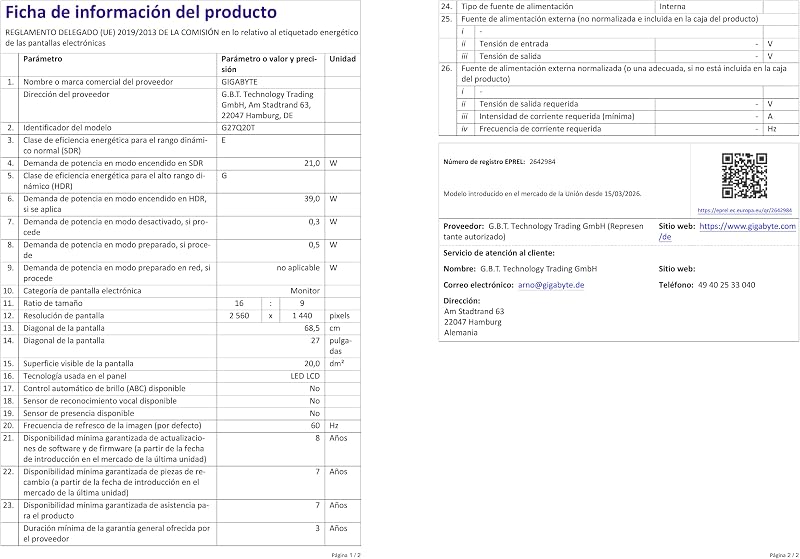800x559 pixels.
Task: Click 'Tensión de salida requerida' row label
Action: [529, 104]
